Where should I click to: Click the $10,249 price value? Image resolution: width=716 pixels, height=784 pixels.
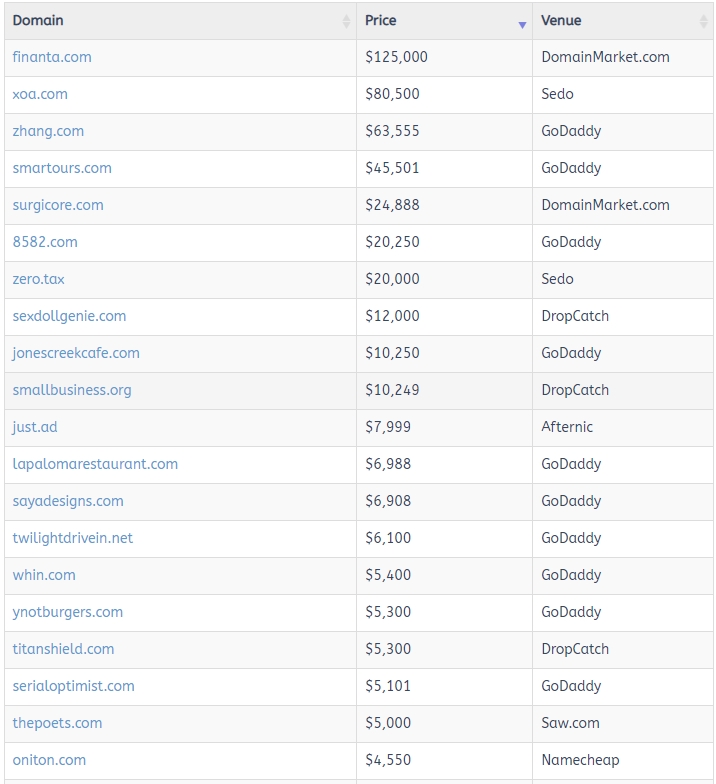pos(392,390)
